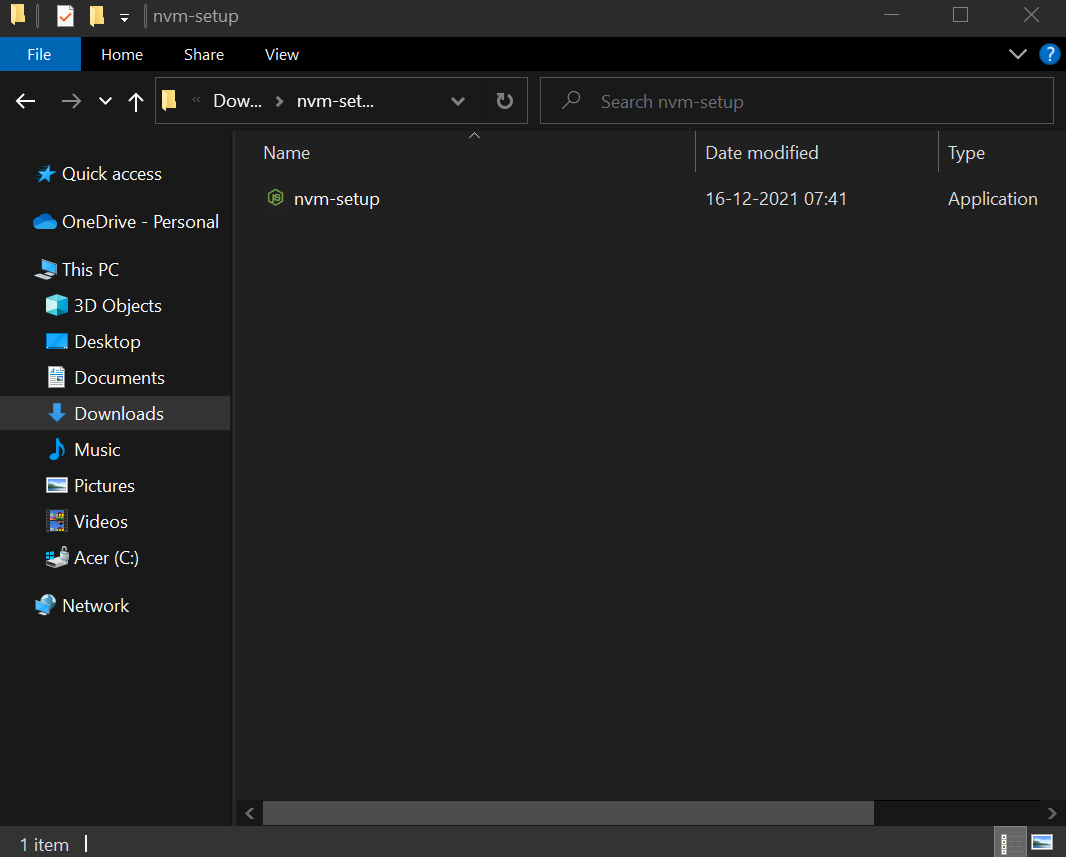Click the Quick access star icon
This screenshot has height=857, width=1066.
pos(46,174)
